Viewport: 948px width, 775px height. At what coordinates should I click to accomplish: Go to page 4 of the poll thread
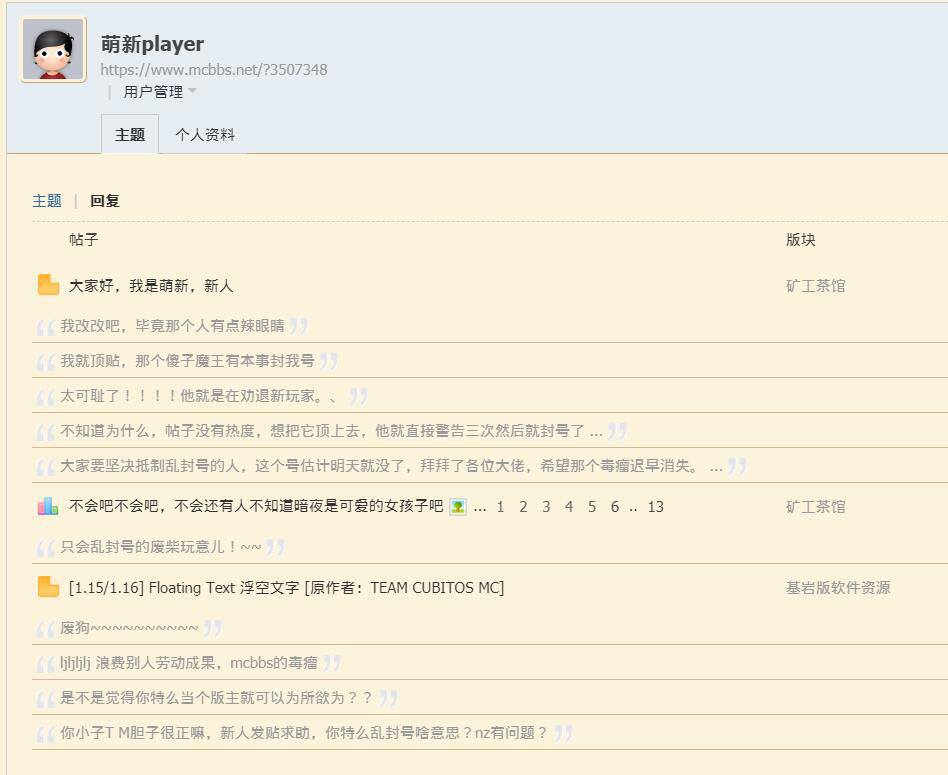click(569, 507)
